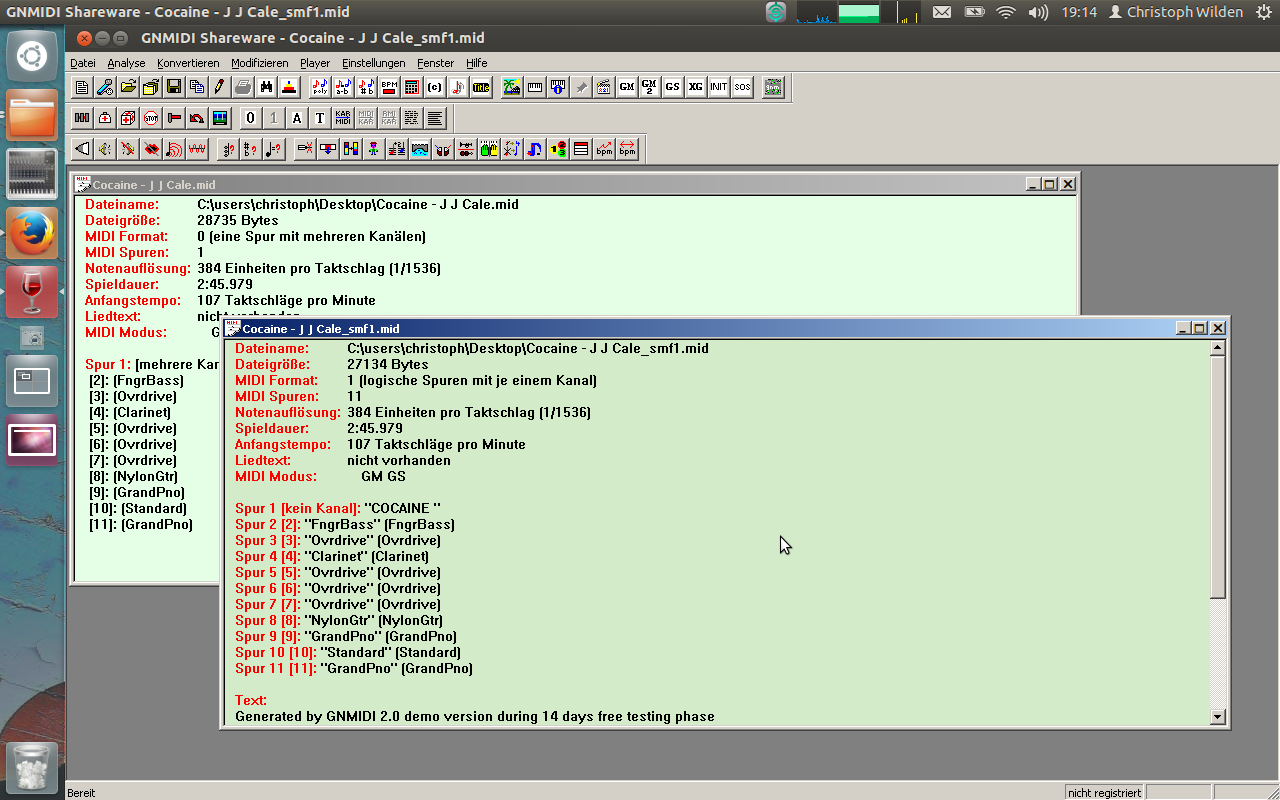Click the GM reset icon

[x=626, y=87]
